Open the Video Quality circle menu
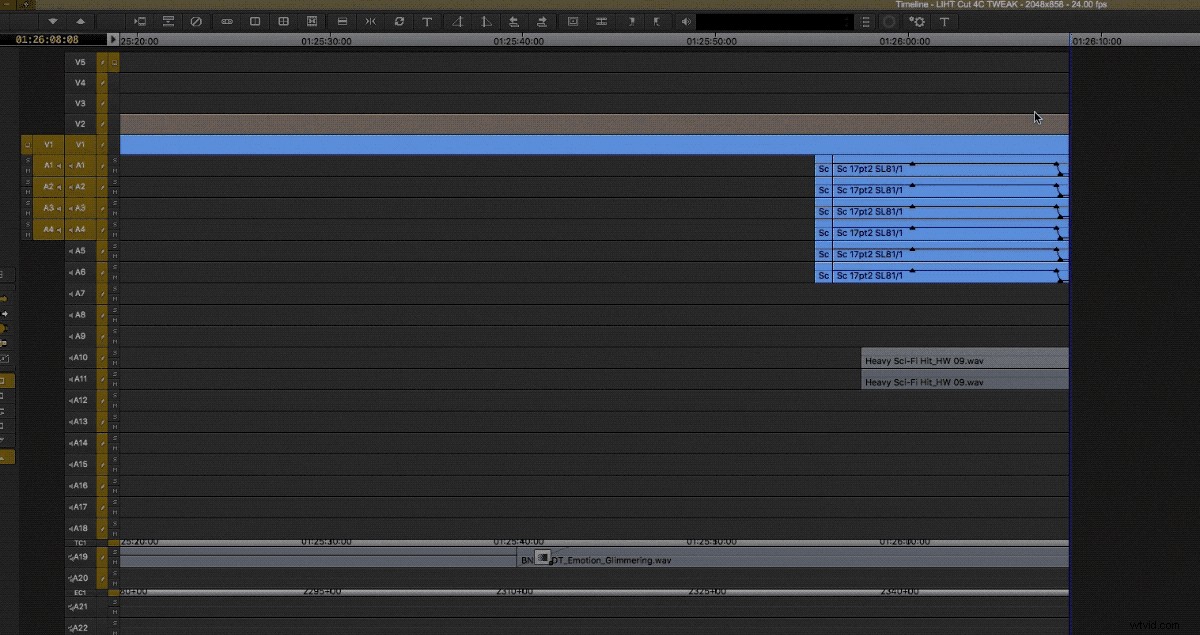 (889, 21)
